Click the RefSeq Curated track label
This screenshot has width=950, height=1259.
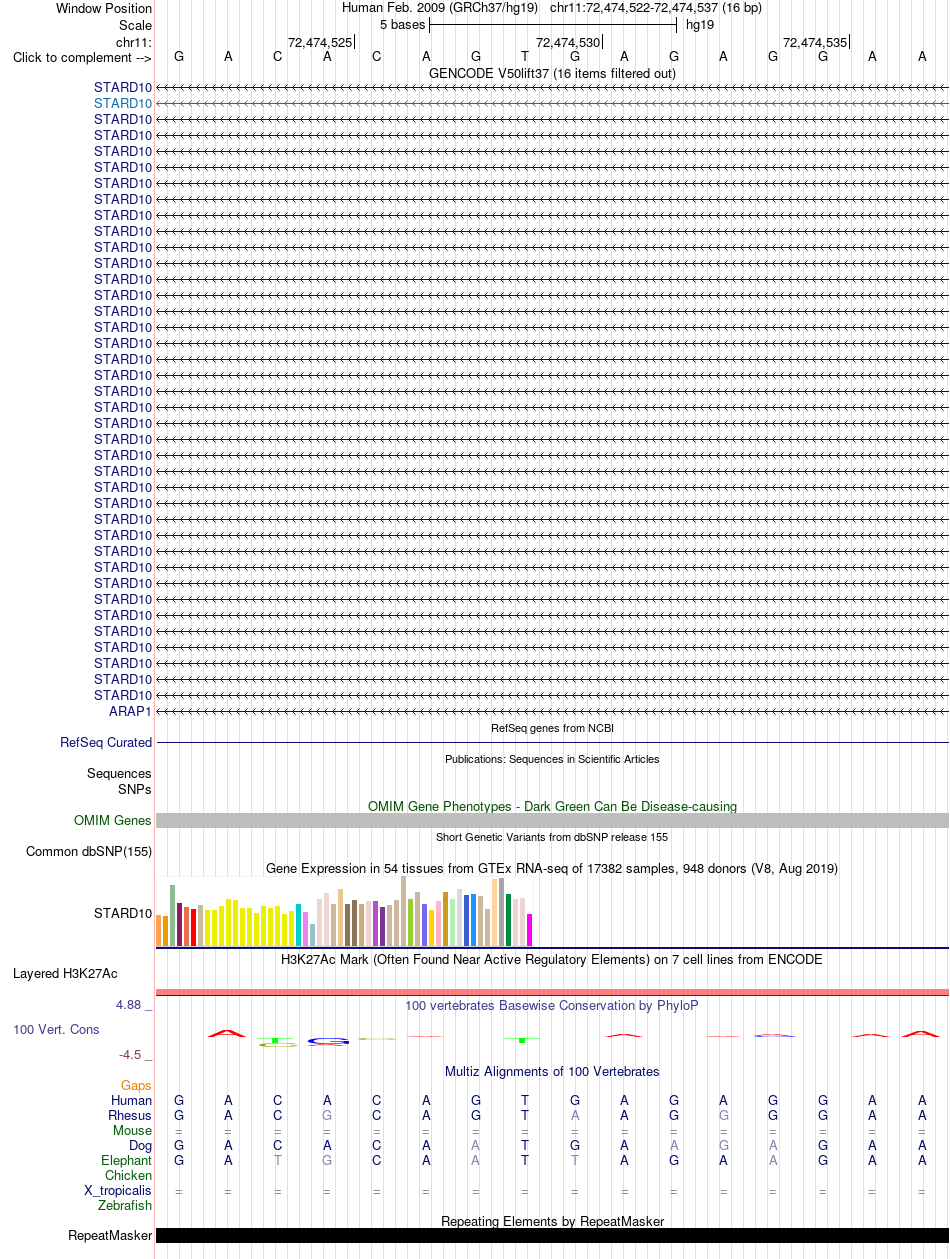106,742
